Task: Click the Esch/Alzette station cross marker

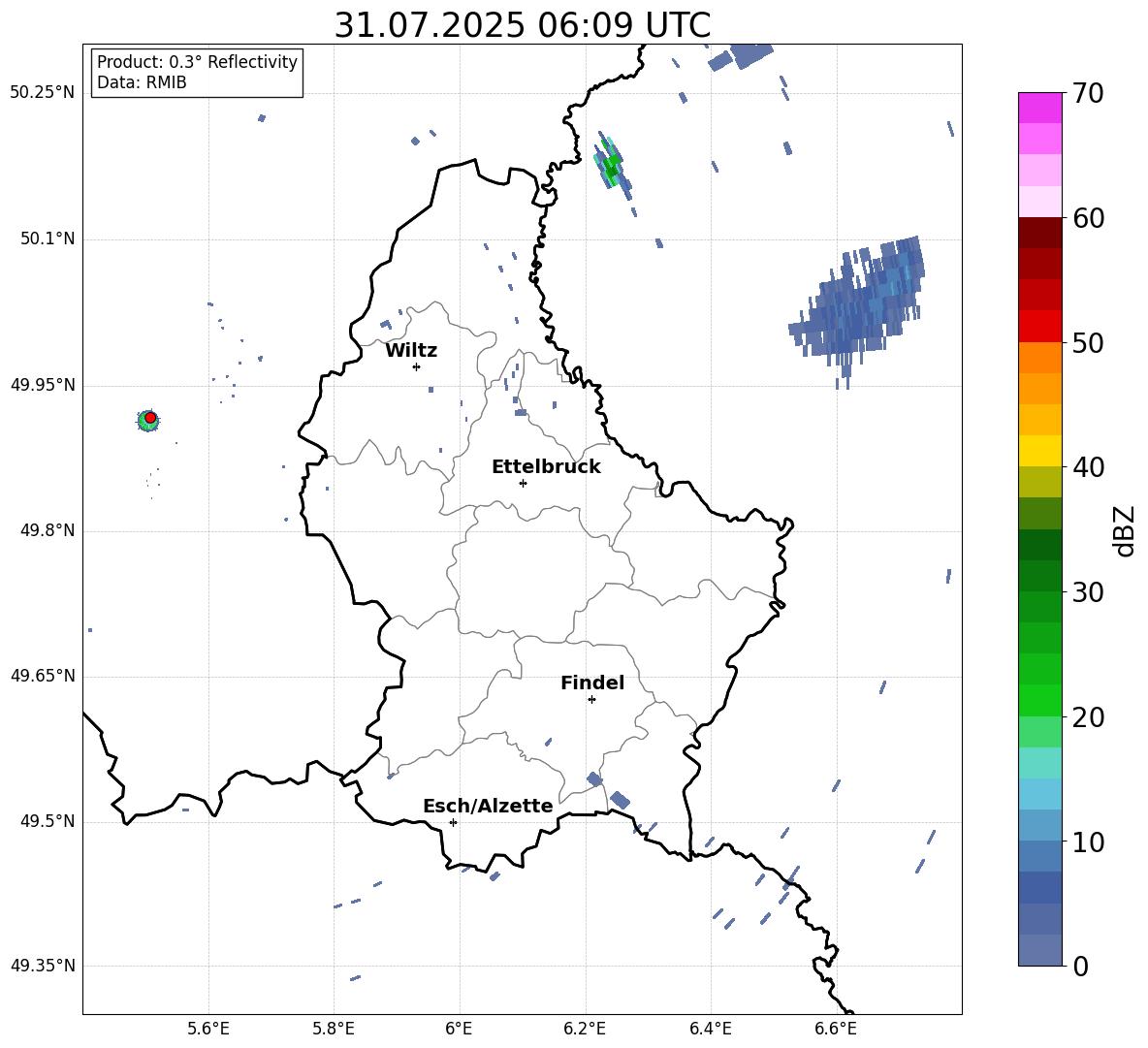Action: 453,822
